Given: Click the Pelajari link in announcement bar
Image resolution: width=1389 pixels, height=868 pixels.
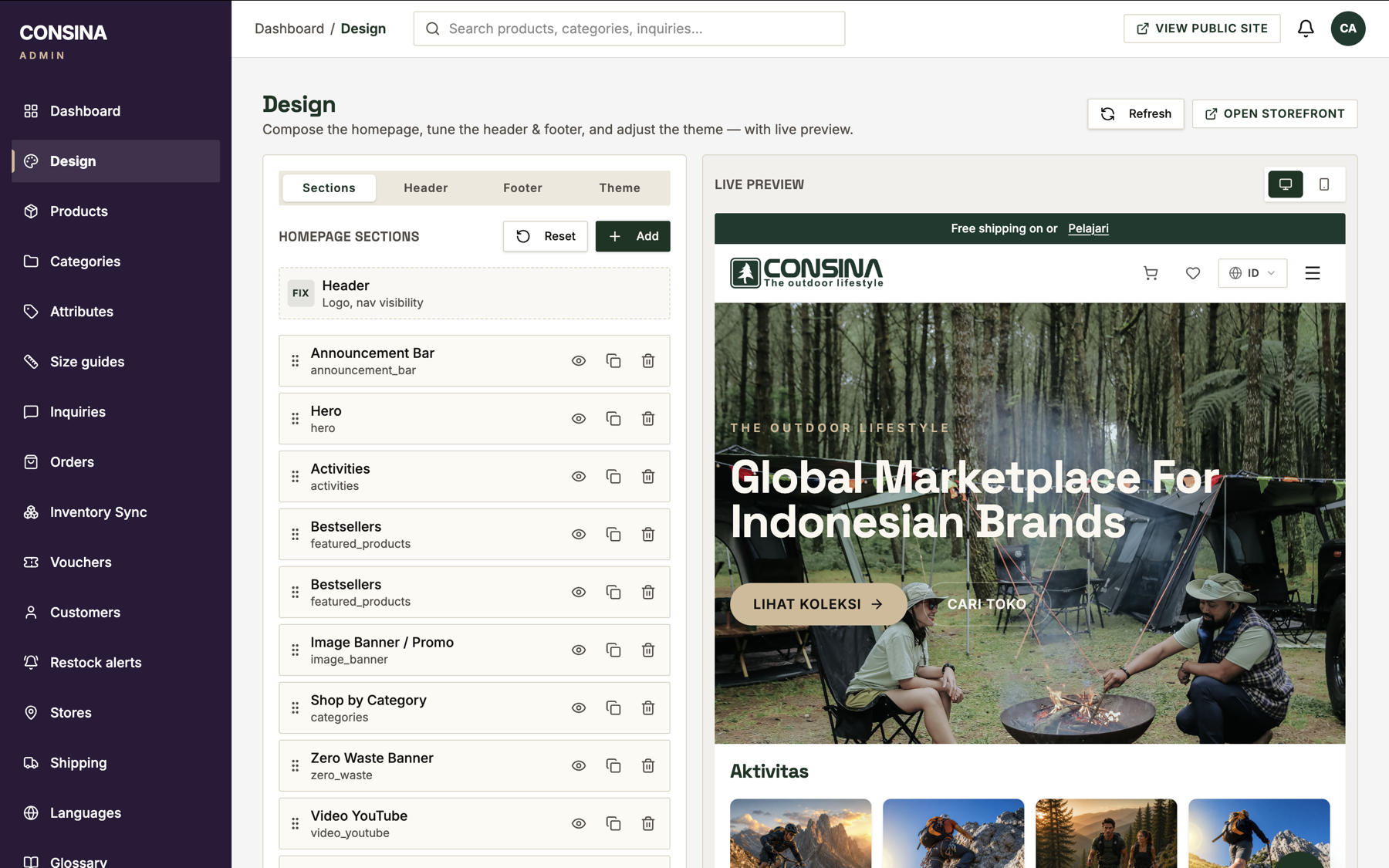Looking at the screenshot, I should 1088,228.
